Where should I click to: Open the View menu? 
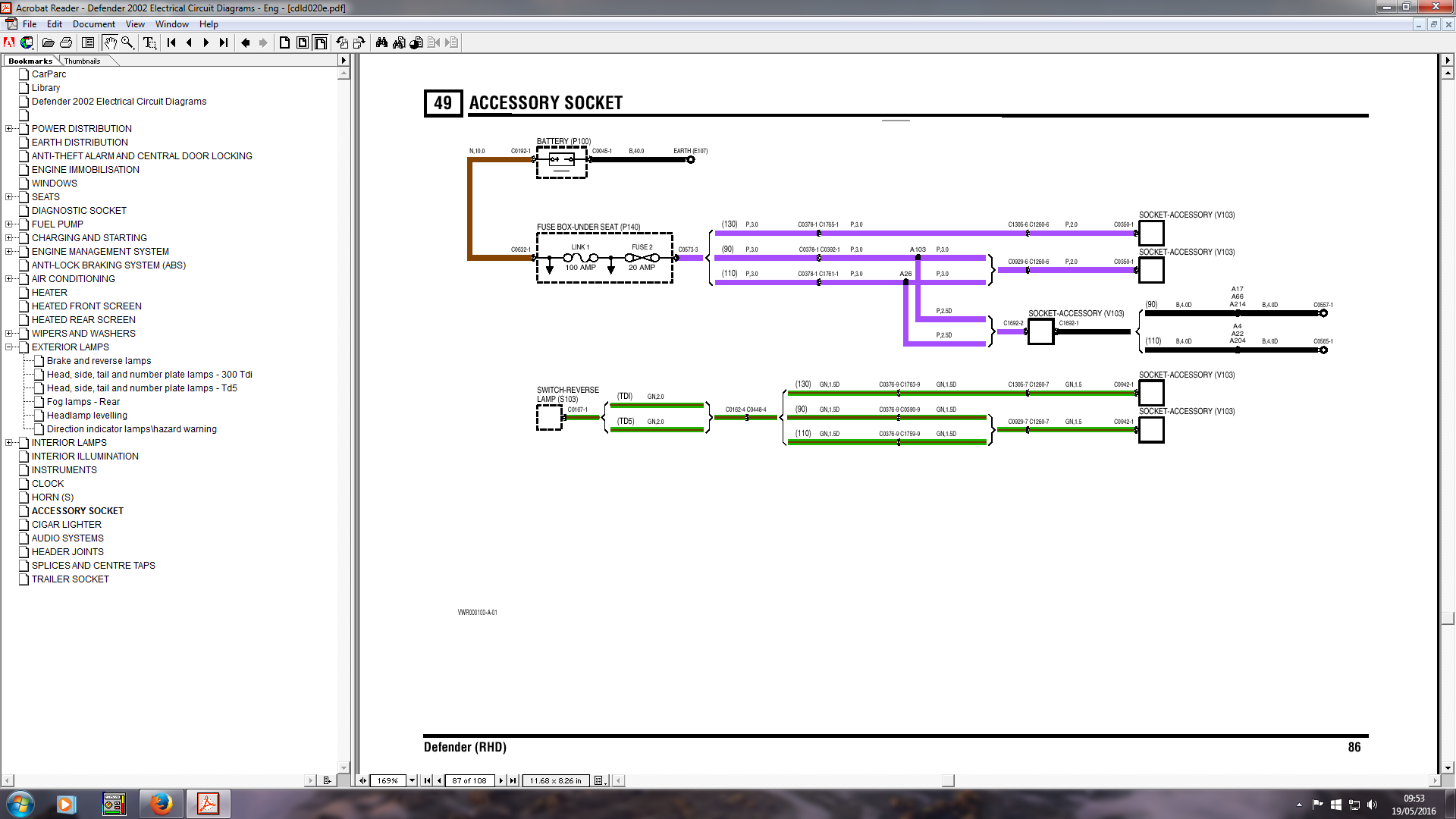click(135, 24)
